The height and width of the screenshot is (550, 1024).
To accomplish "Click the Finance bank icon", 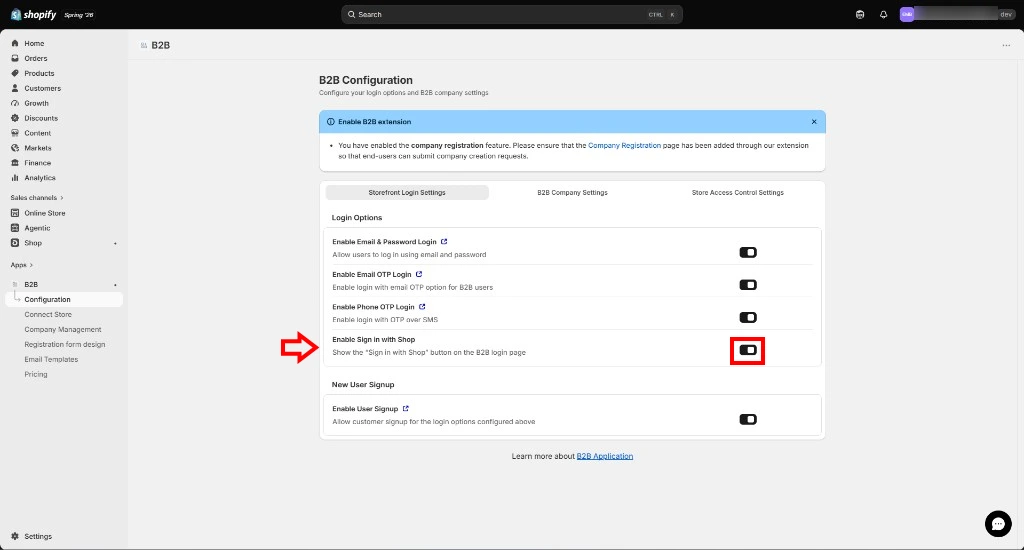I will [15, 163].
